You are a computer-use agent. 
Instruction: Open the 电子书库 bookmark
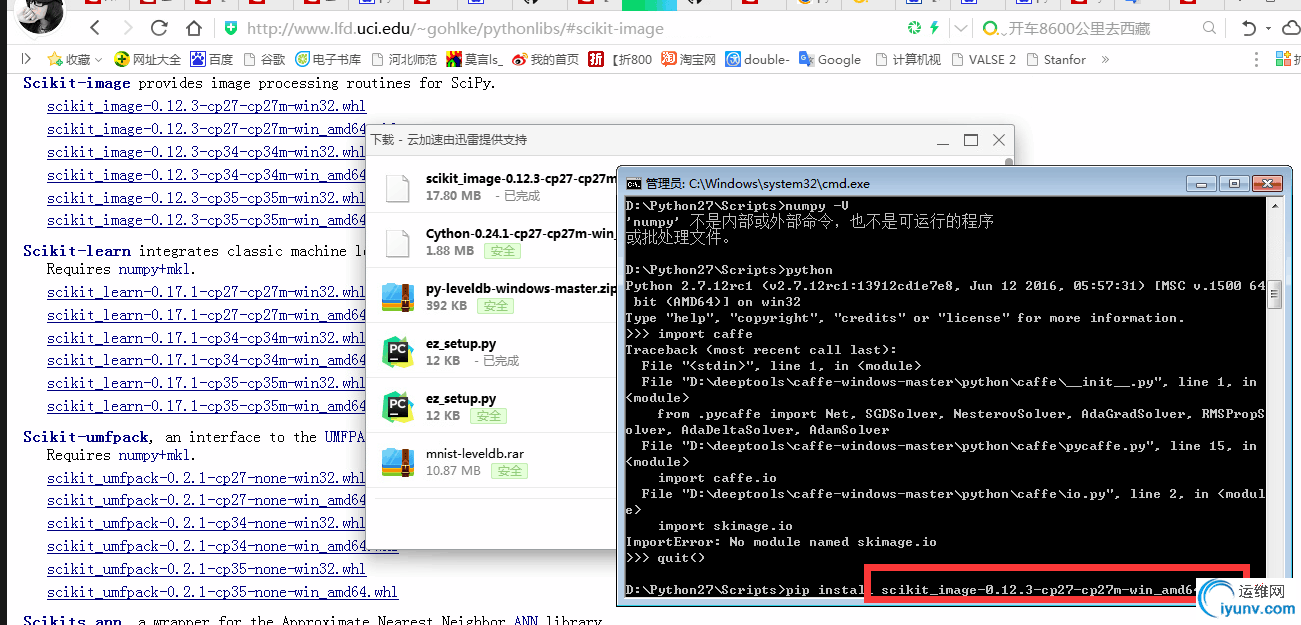328,59
